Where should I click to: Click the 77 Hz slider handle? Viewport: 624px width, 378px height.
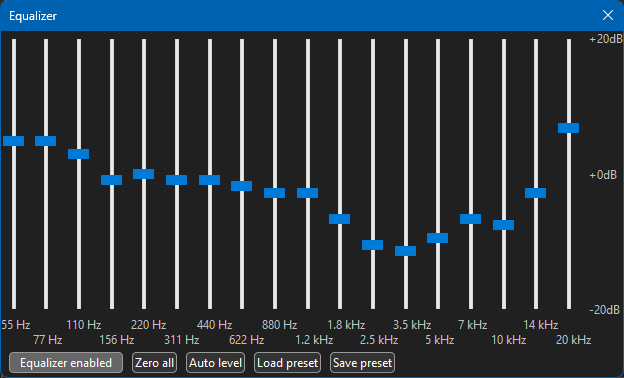click(x=45, y=141)
